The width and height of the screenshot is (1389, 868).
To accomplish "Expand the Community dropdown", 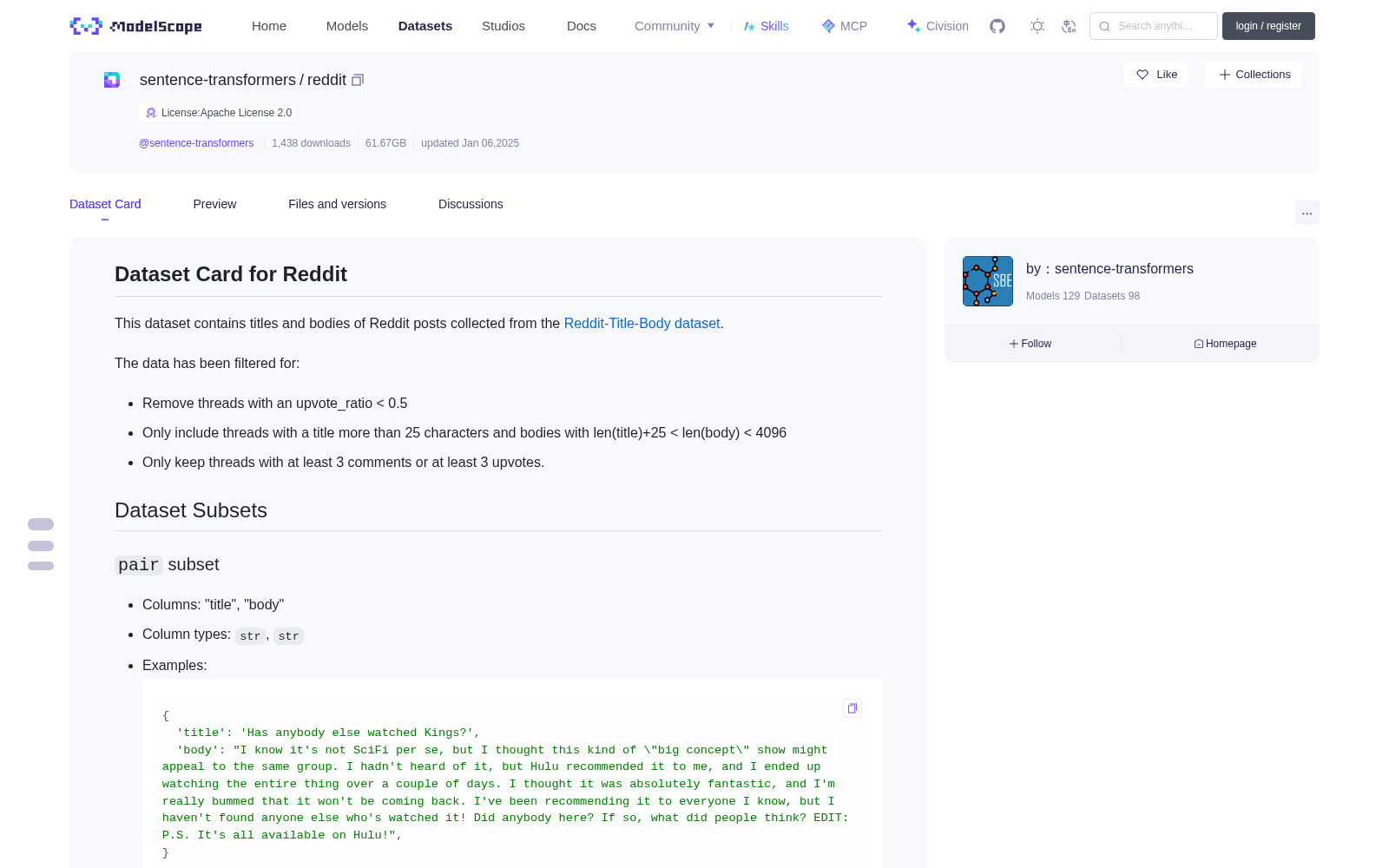I will (x=675, y=26).
